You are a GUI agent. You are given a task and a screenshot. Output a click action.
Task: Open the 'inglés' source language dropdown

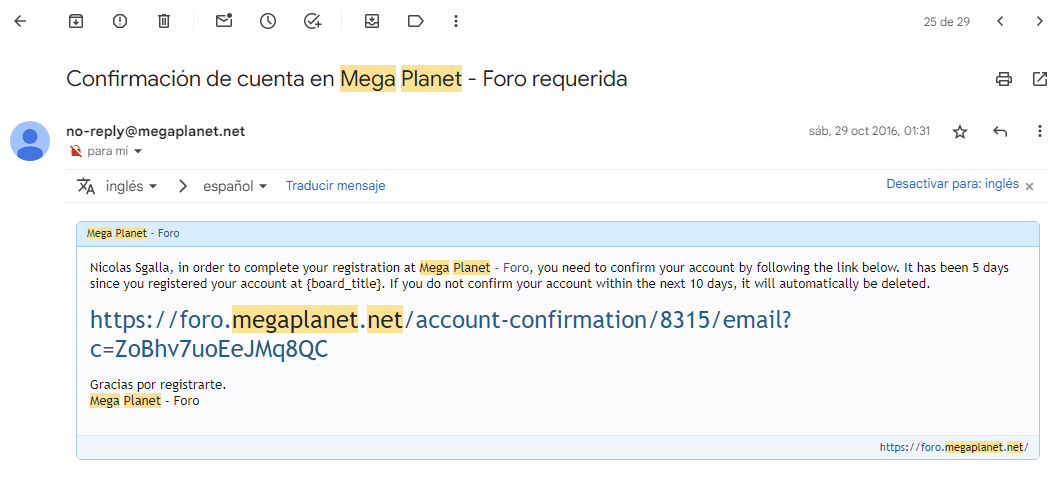coord(131,186)
